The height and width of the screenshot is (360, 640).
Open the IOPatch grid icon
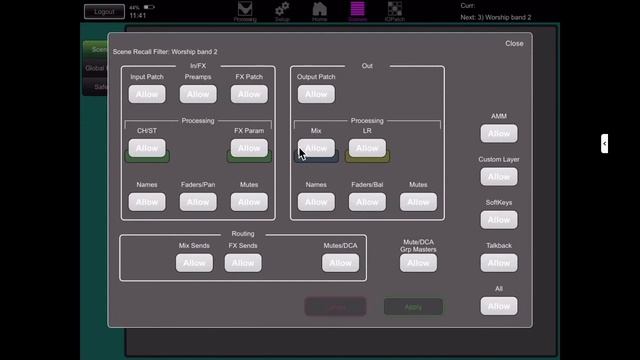(395, 11)
